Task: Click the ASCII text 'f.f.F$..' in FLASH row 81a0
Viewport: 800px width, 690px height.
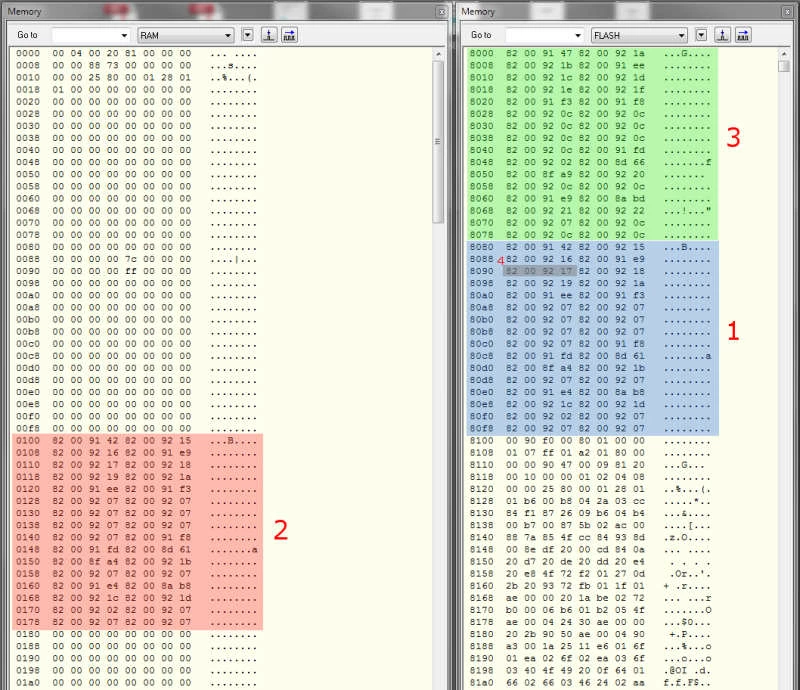Action: tap(687, 682)
